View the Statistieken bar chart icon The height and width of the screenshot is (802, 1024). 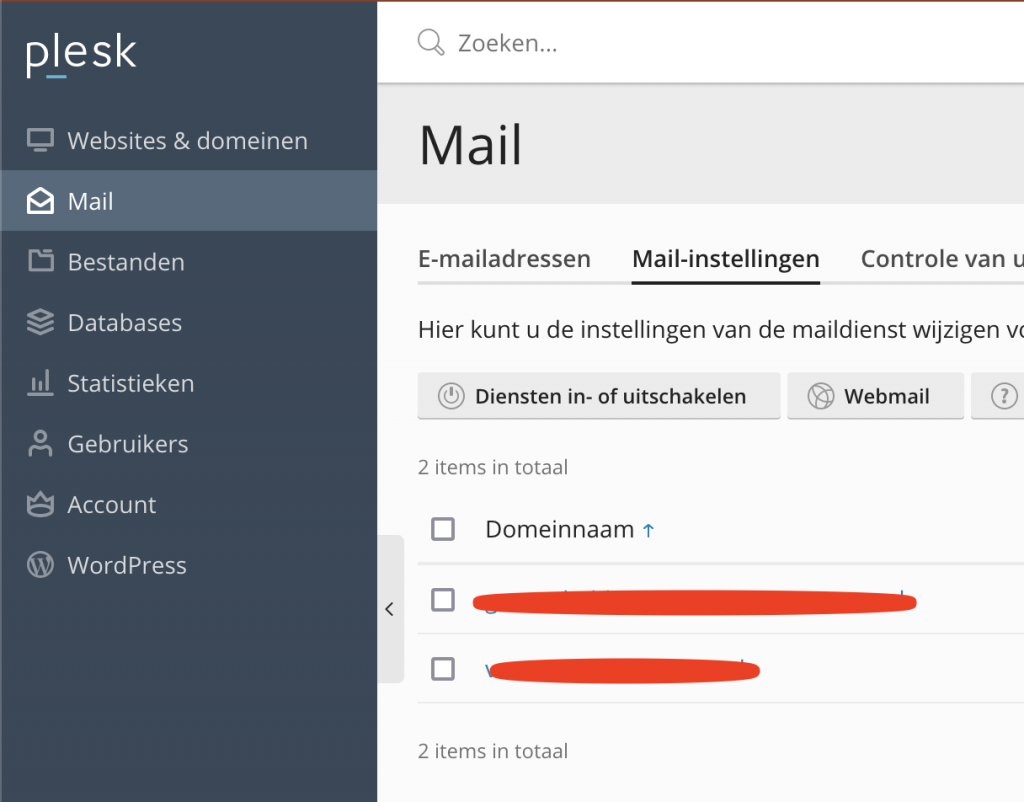tap(40, 383)
